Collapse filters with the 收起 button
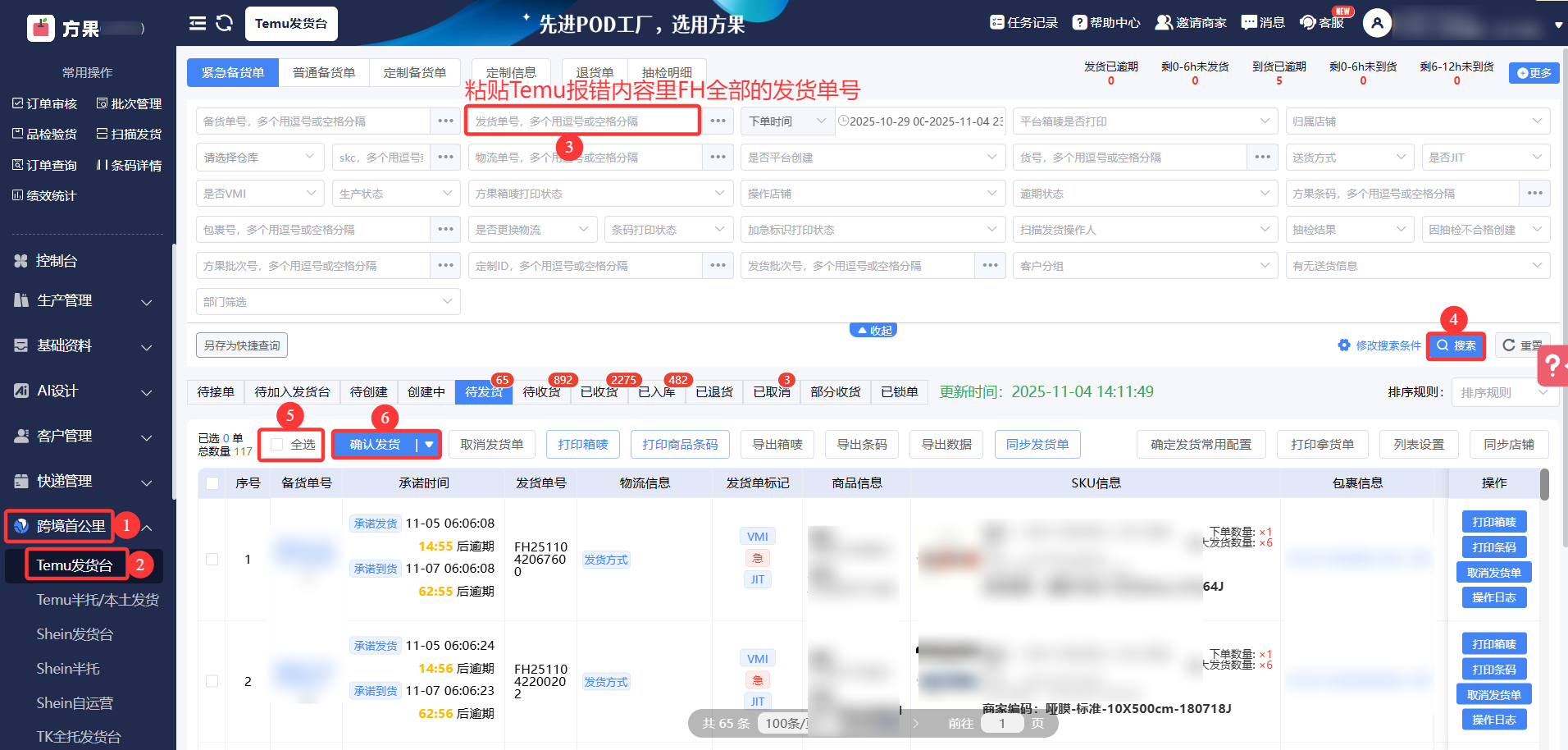The height and width of the screenshot is (750, 1568). pyautogui.click(x=874, y=330)
